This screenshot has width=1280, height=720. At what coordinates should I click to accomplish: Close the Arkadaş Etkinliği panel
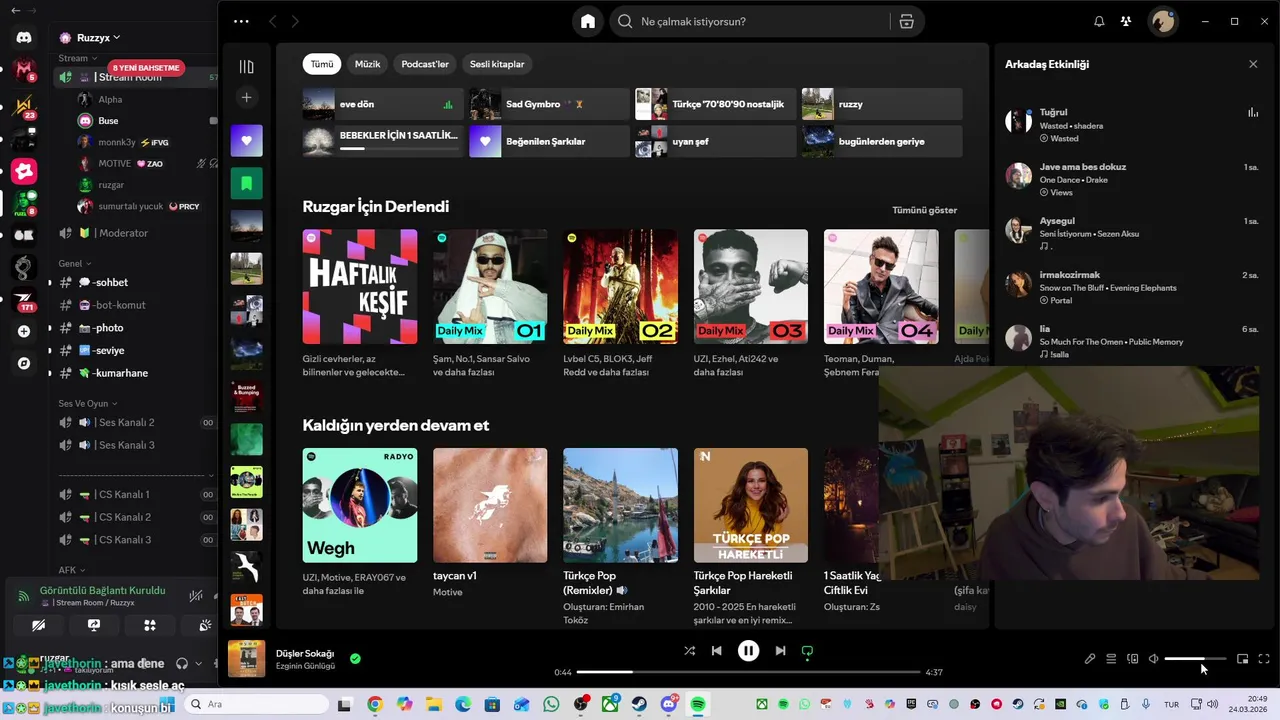click(x=1253, y=64)
